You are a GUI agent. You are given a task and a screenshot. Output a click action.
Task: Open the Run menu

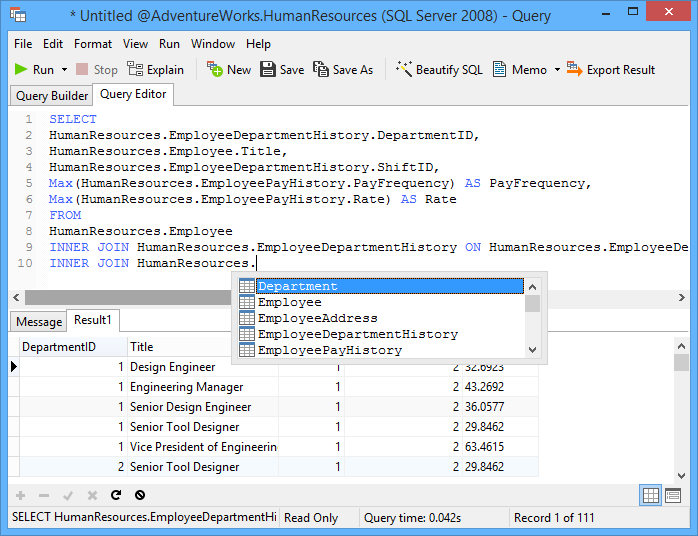[x=169, y=44]
